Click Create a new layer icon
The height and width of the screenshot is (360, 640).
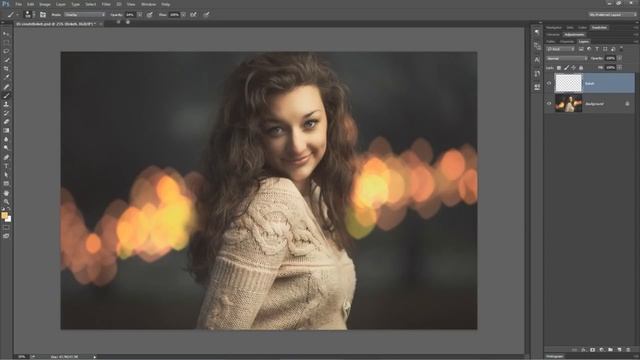pos(620,350)
